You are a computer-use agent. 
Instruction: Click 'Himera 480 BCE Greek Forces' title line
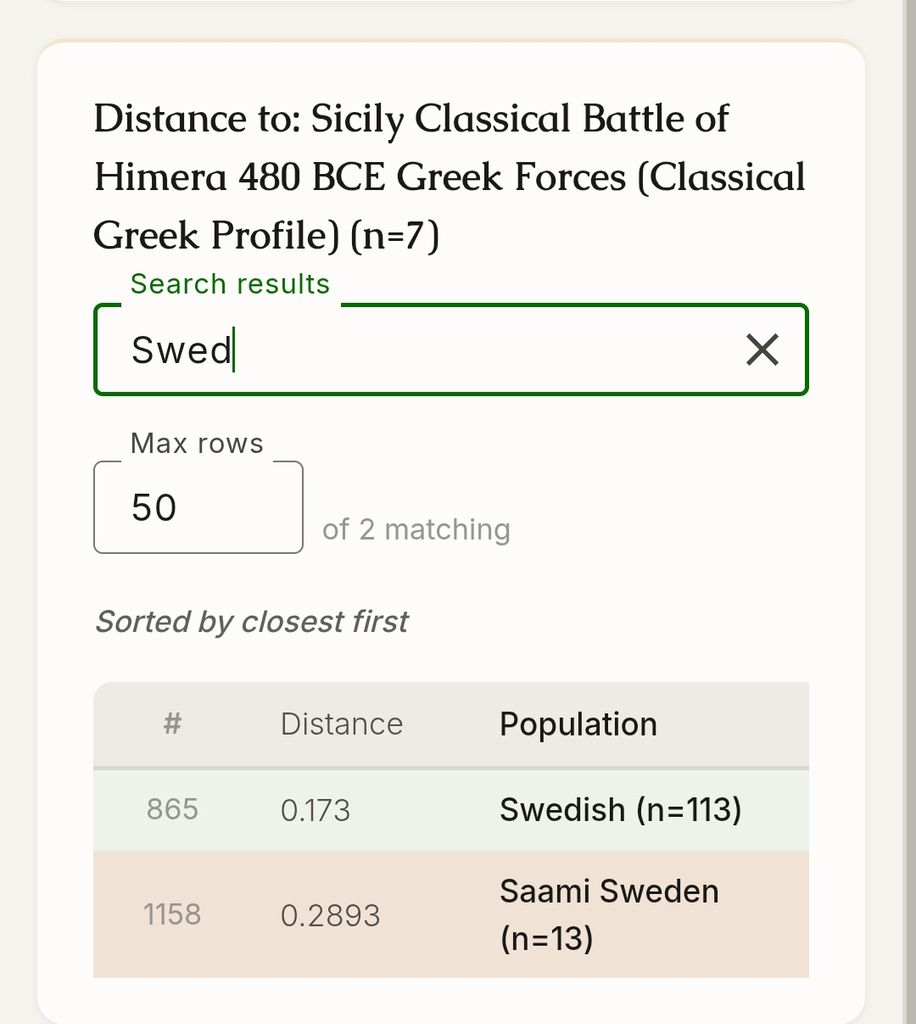(360, 177)
